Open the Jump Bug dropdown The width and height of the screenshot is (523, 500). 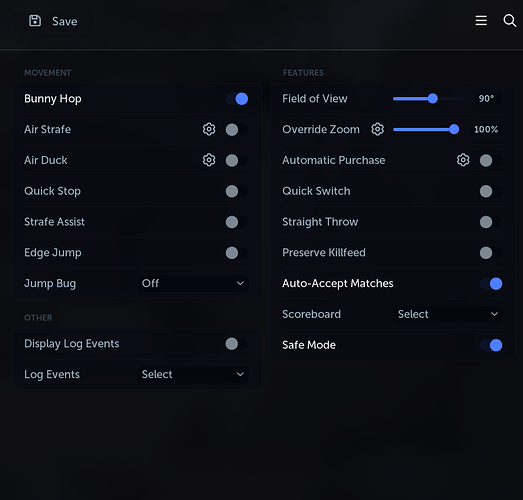tap(193, 284)
